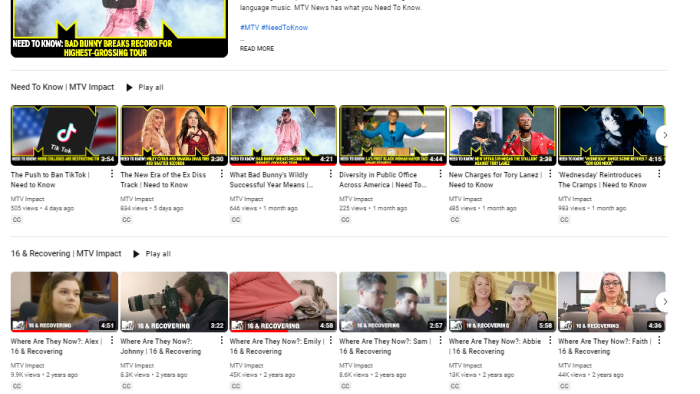The width and height of the screenshot is (700, 394).
Task: Click CC badge under Where Are They Now?: Abbie
Action: click(455, 386)
